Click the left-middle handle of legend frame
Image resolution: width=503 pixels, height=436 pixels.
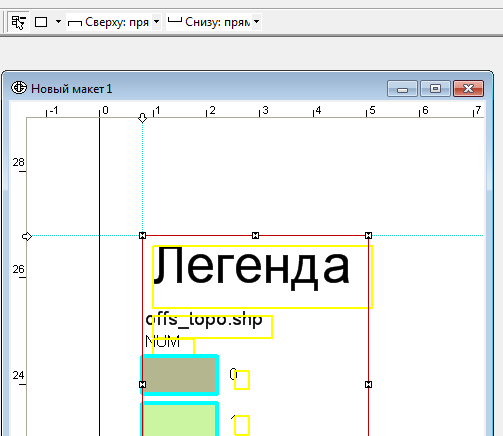[142, 385]
